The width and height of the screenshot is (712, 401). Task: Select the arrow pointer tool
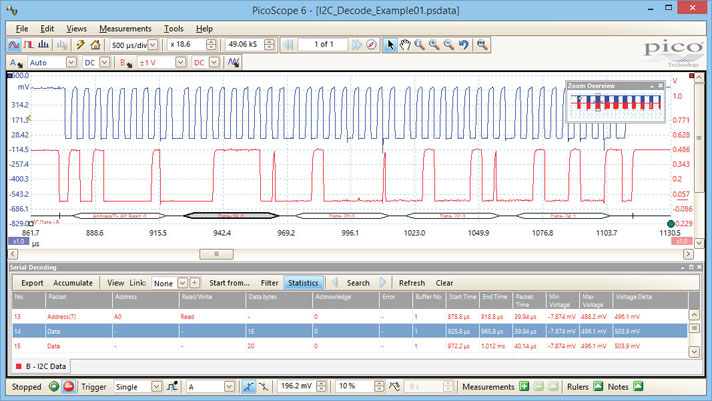coord(390,45)
